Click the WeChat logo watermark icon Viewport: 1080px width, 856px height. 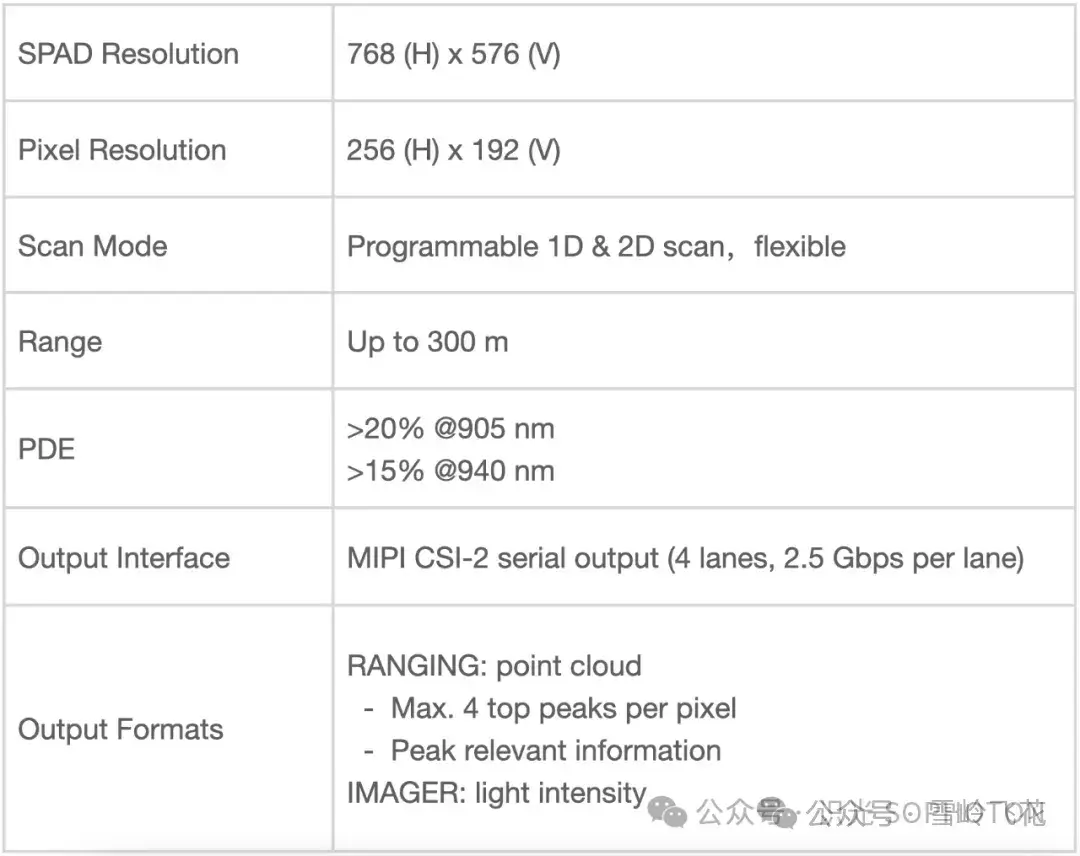tap(668, 810)
